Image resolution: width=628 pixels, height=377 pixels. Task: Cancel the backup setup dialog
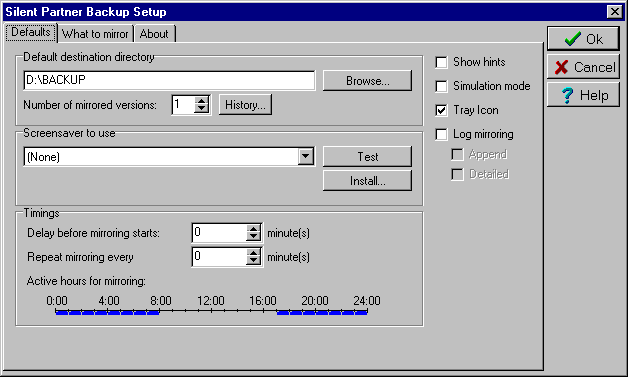[x=583, y=67]
